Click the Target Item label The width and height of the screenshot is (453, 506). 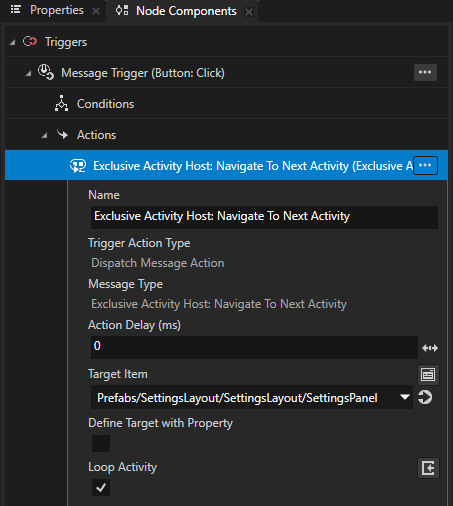[118, 374]
